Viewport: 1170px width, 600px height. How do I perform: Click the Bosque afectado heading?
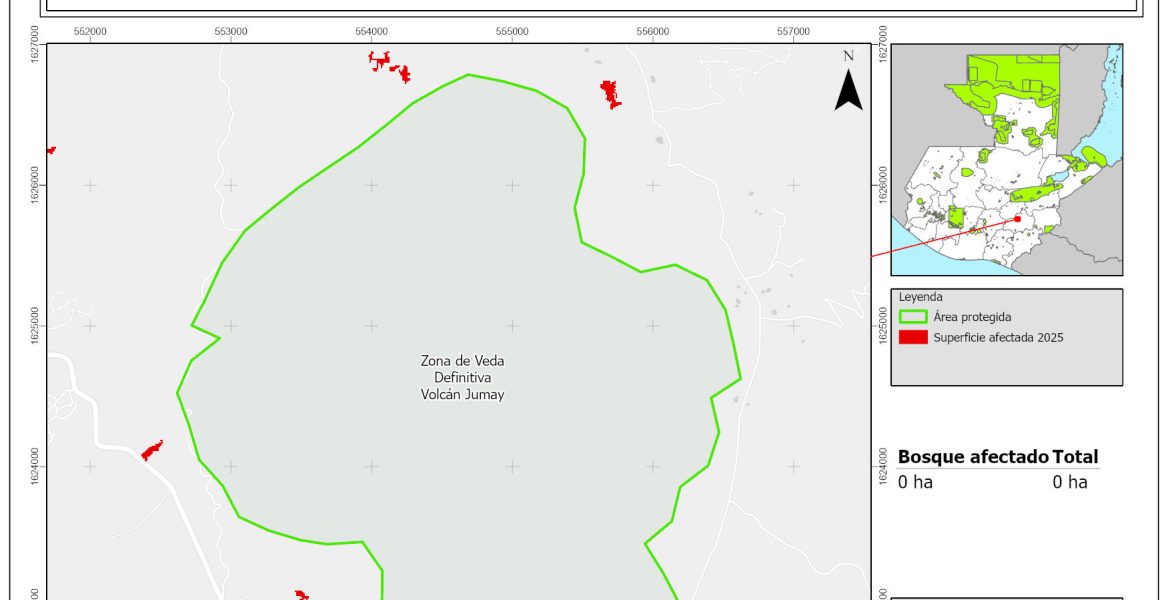tap(973, 457)
